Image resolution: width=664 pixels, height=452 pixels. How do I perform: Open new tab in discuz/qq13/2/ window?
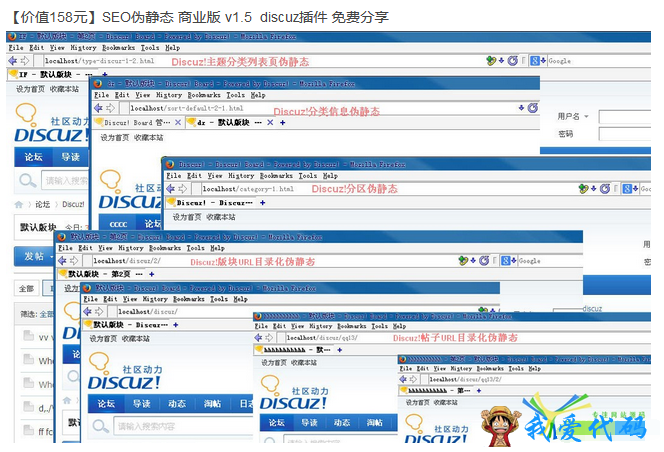click(x=479, y=391)
